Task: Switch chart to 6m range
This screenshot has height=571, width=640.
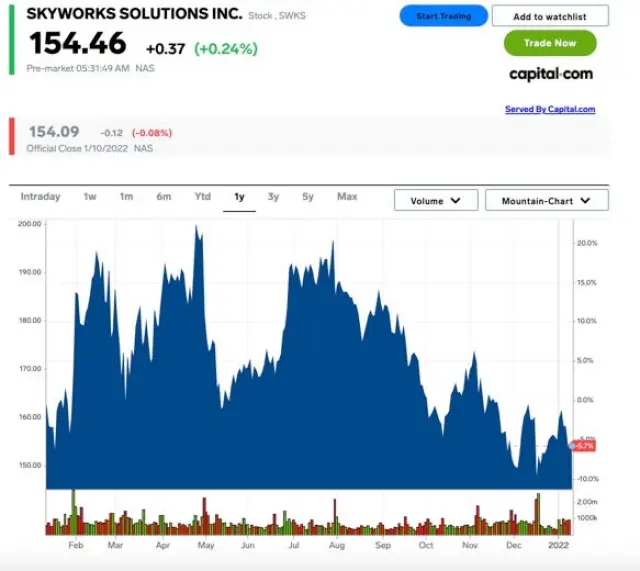Action: tap(163, 197)
